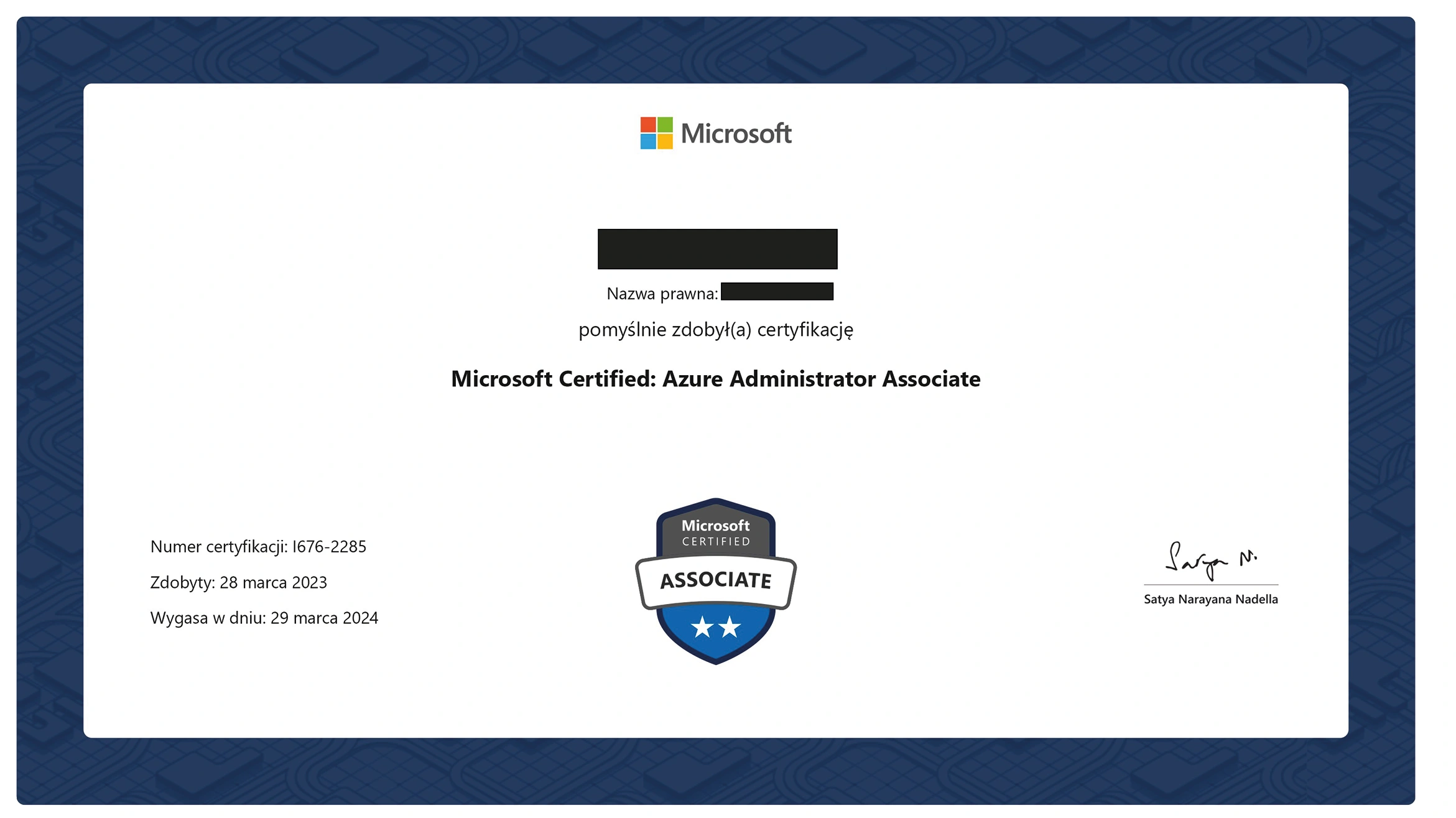Viewport: 1456px width, 818px height.
Task: Click the right white star on badge
Action: (730, 627)
